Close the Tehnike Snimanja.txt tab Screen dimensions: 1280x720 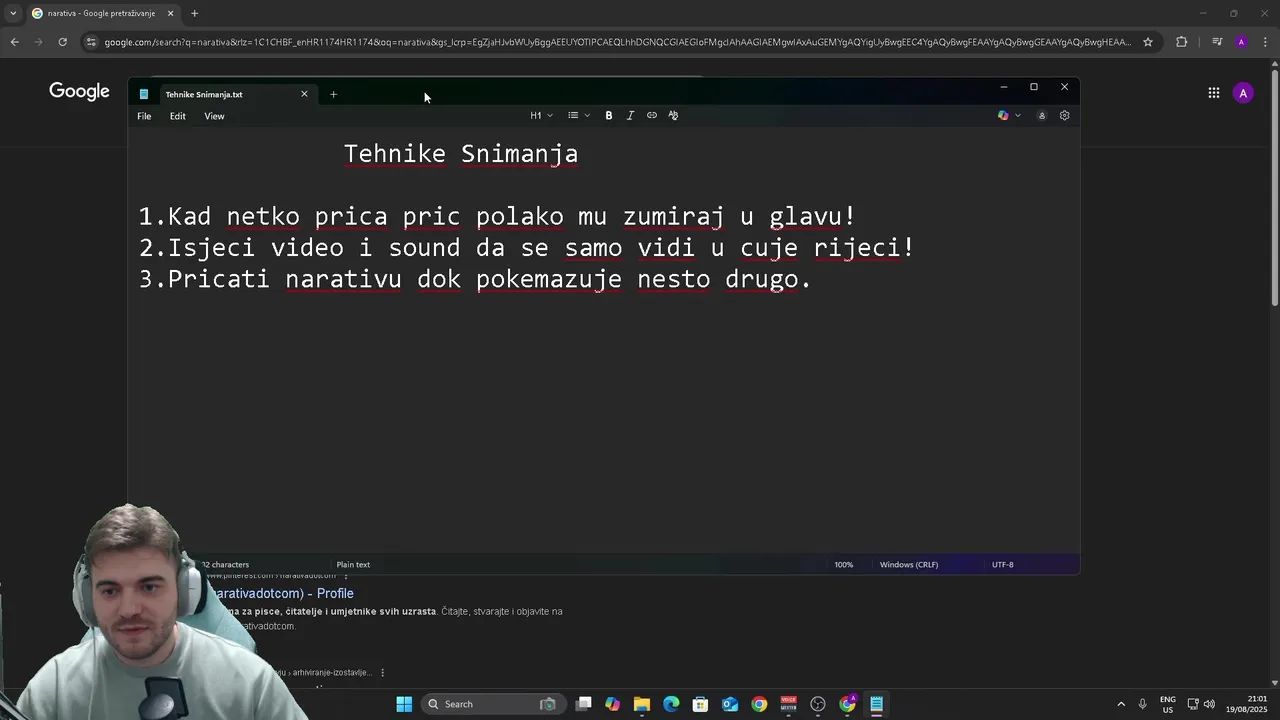304,94
